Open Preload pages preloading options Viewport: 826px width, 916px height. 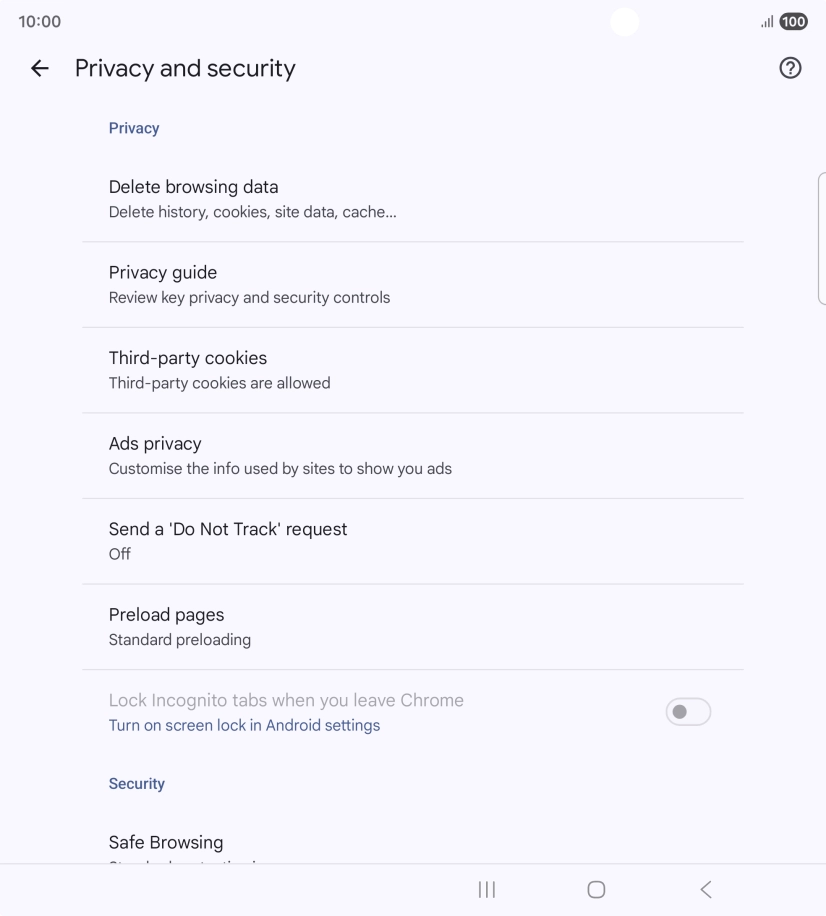[x=413, y=626]
